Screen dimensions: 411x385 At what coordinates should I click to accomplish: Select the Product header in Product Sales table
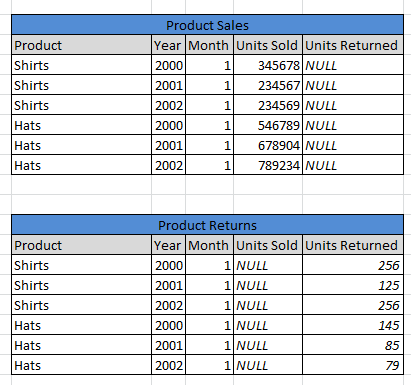coord(81,45)
